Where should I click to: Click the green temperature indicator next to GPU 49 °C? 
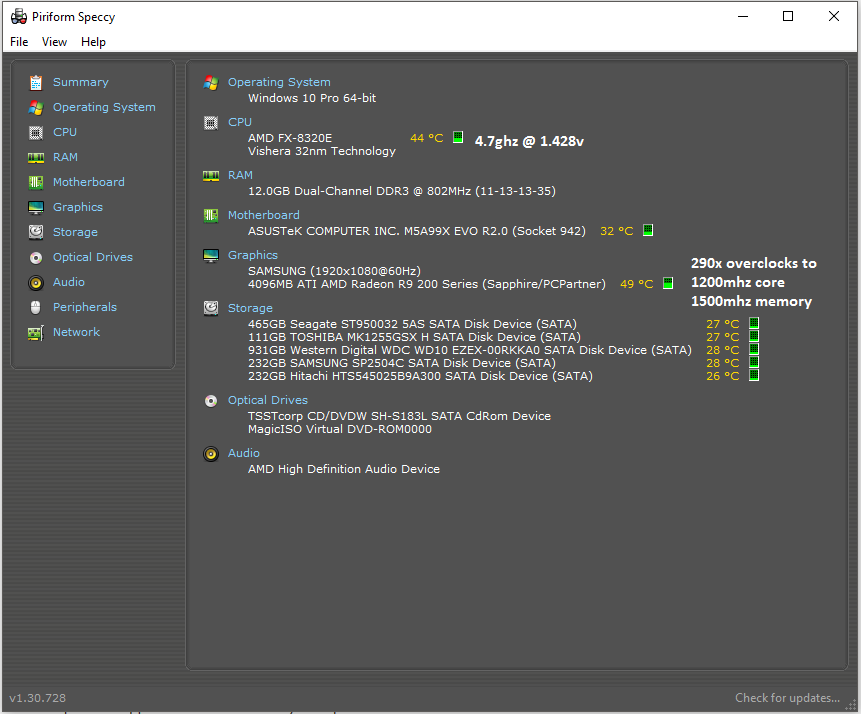(668, 283)
